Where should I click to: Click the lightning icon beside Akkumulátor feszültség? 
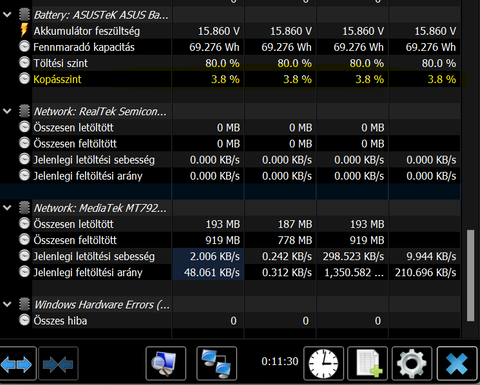[x=24, y=30]
